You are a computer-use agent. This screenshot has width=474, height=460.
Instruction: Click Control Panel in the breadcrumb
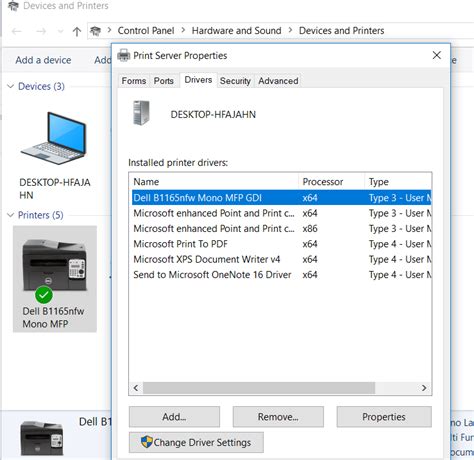coord(146,31)
